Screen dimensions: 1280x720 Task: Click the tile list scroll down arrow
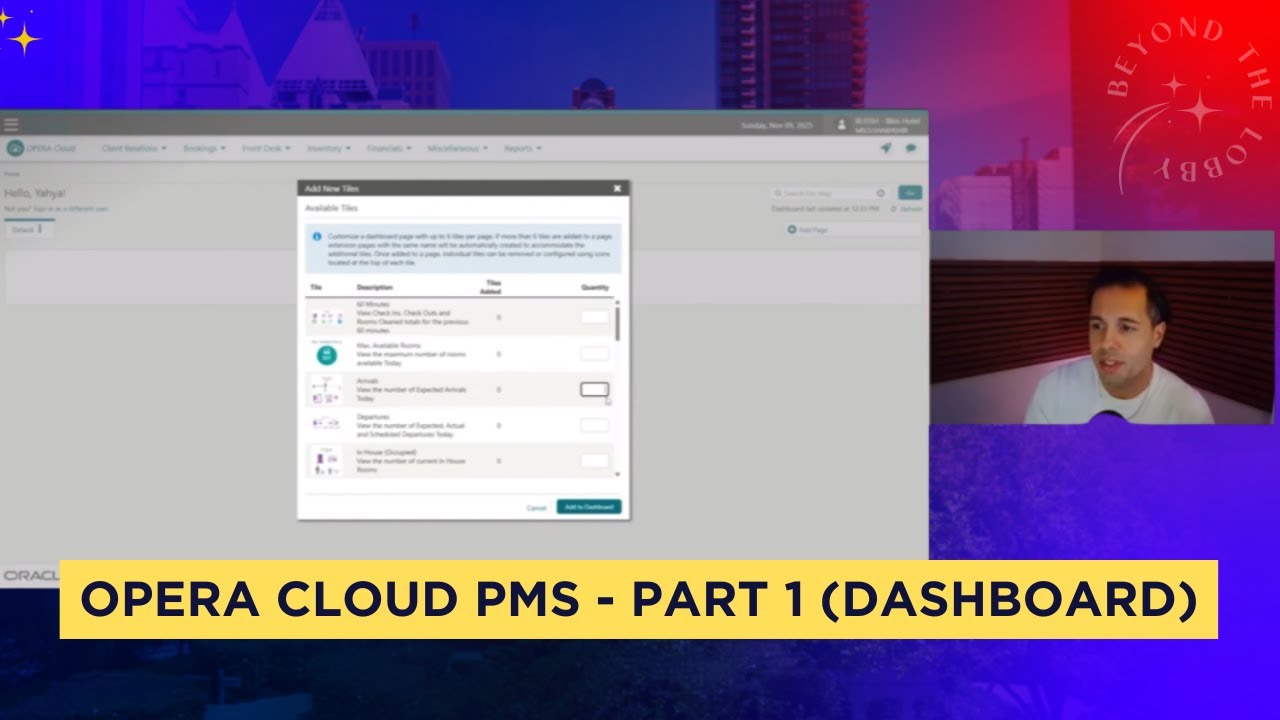coord(617,473)
